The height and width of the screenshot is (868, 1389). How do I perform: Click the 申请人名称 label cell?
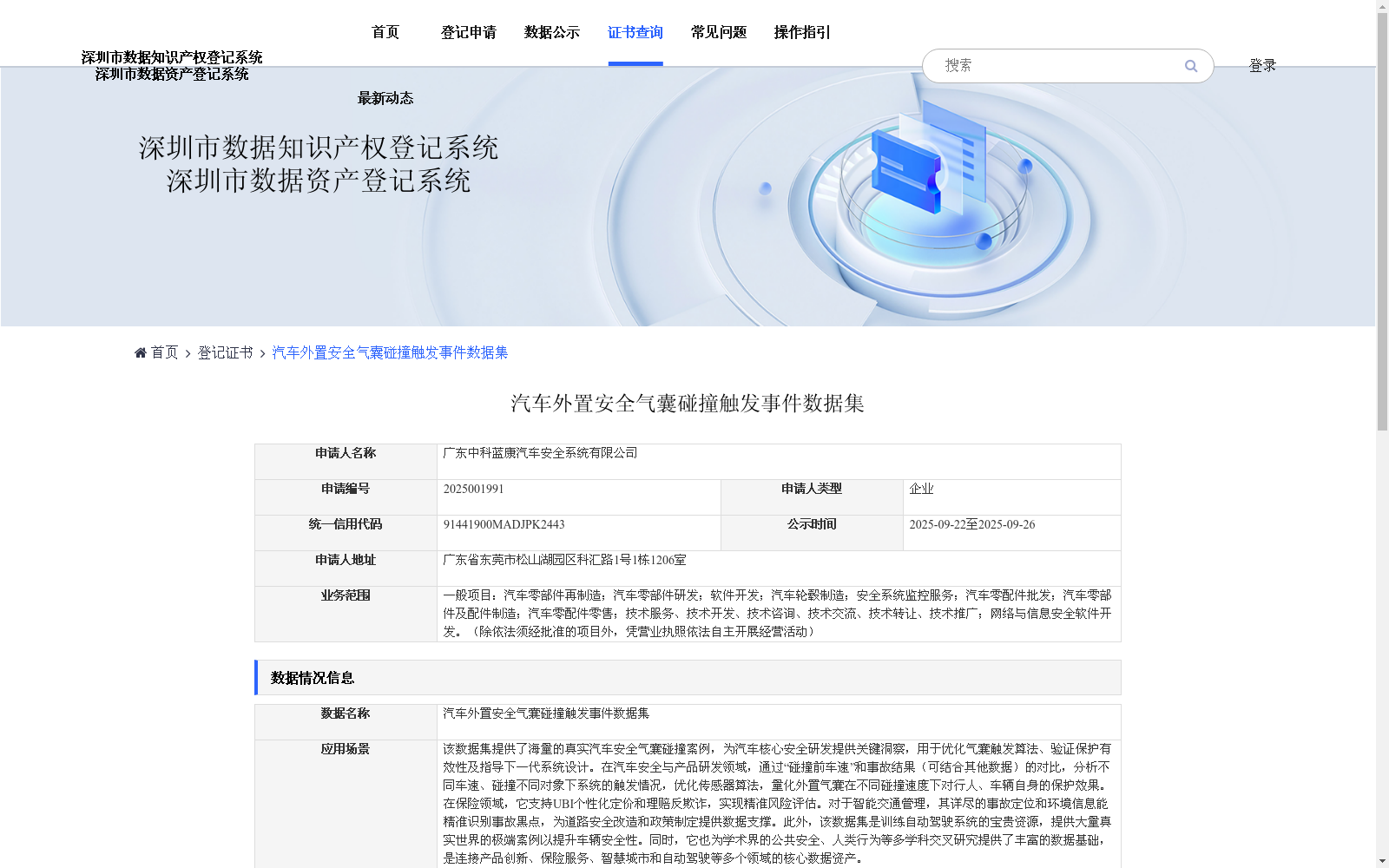click(346, 462)
